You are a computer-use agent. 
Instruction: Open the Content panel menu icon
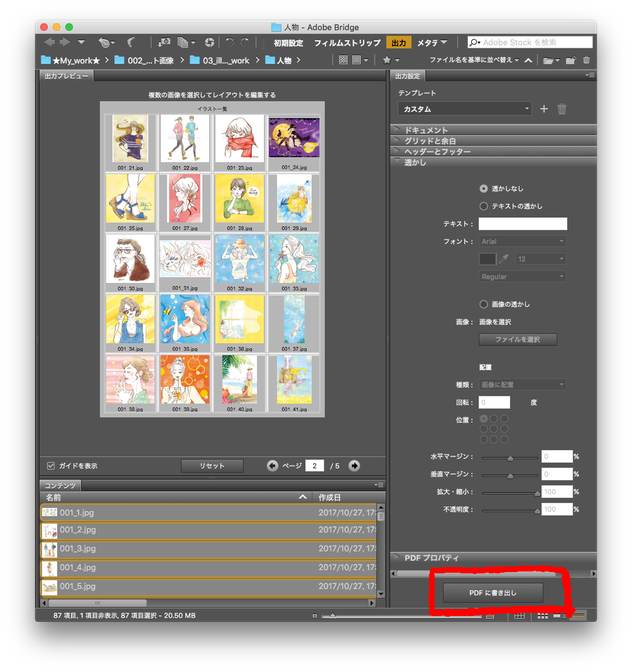click(x=379, y=485)
